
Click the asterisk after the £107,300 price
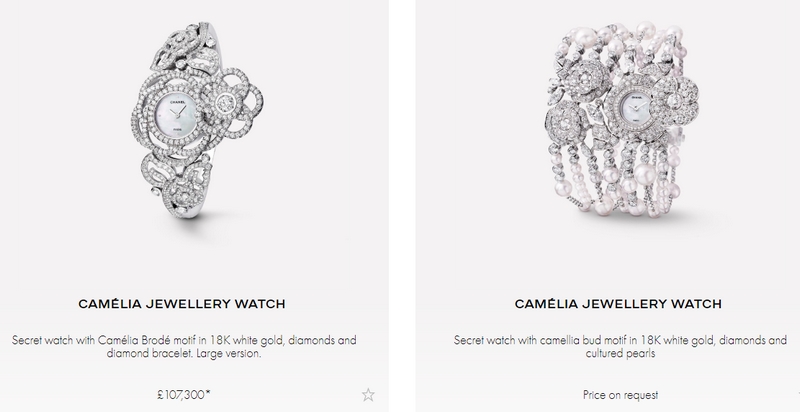(x=208, y=392)
